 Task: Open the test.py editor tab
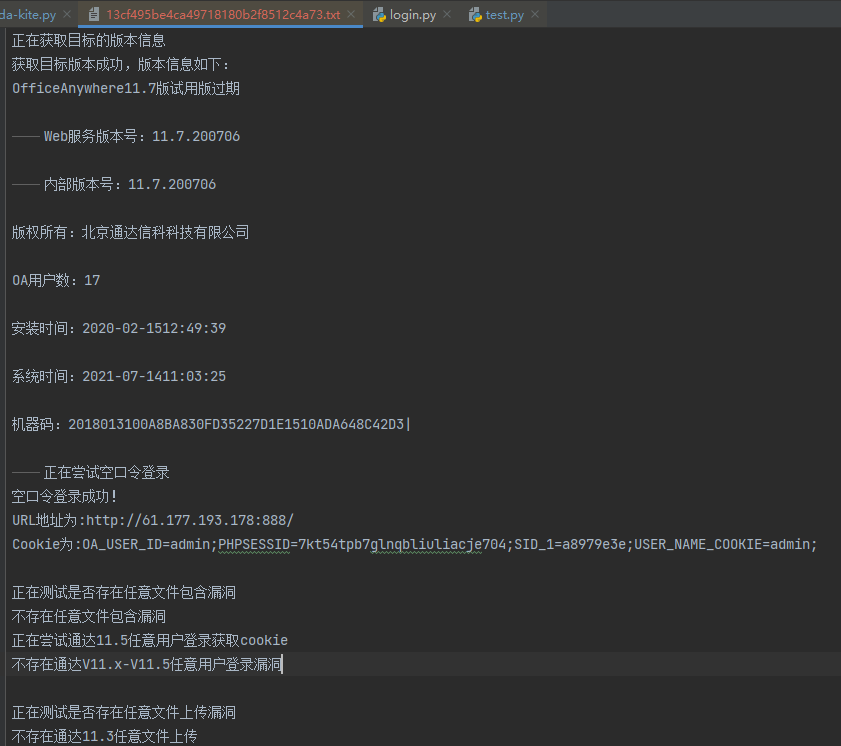[x=504, y=14]
